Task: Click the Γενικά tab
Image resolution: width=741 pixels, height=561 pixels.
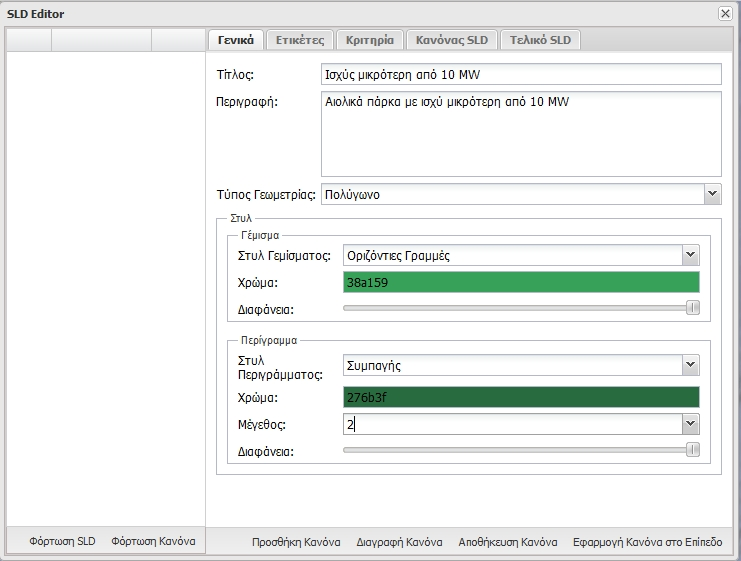Action: (x=236, y=40)
